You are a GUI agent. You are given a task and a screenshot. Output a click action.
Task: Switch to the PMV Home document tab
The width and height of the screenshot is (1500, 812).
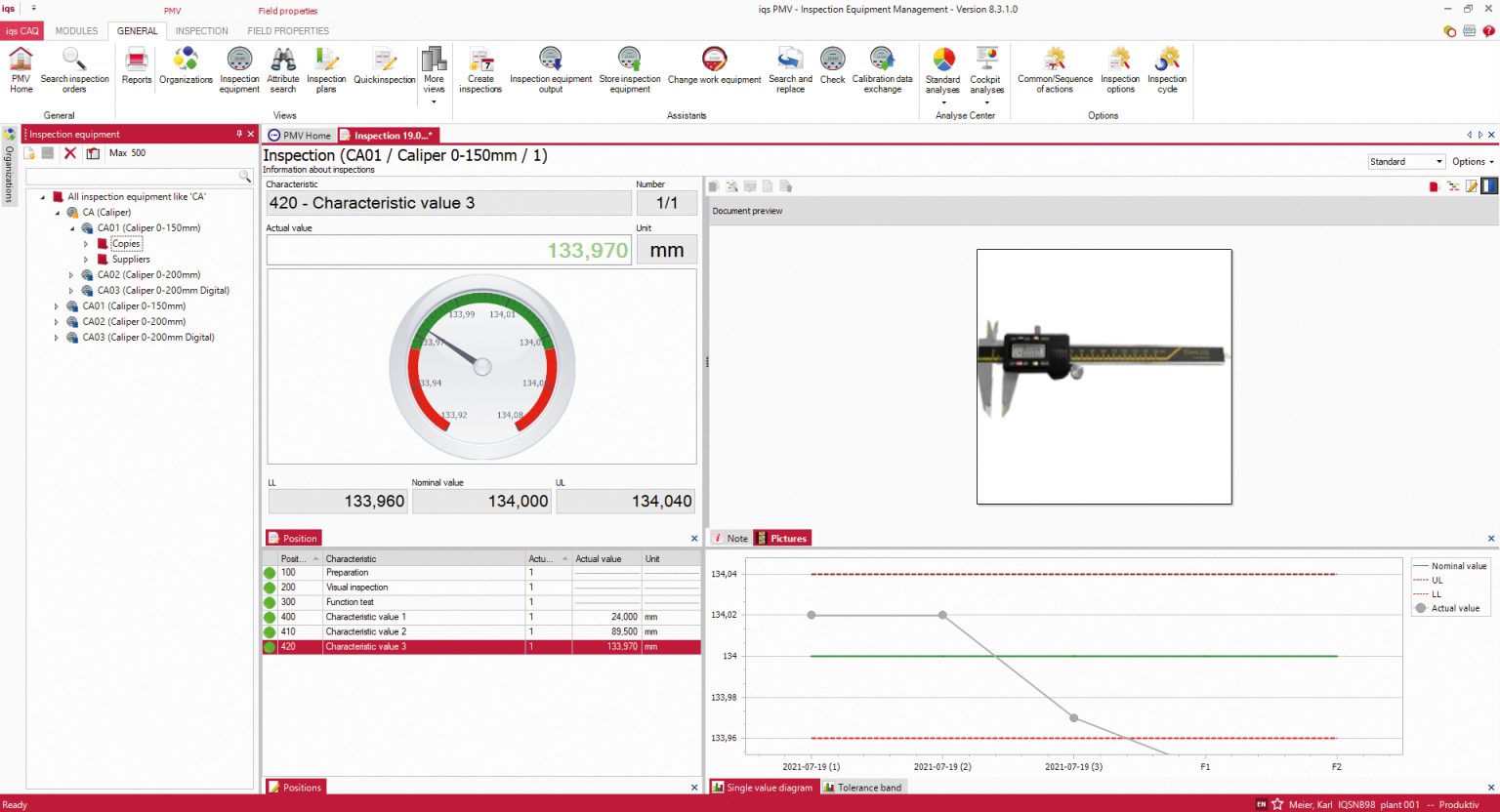(301, 136)
